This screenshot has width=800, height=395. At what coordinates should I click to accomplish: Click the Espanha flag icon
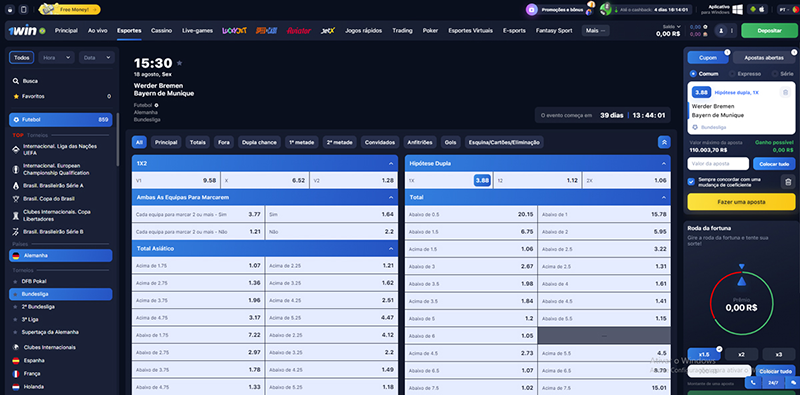16,360
